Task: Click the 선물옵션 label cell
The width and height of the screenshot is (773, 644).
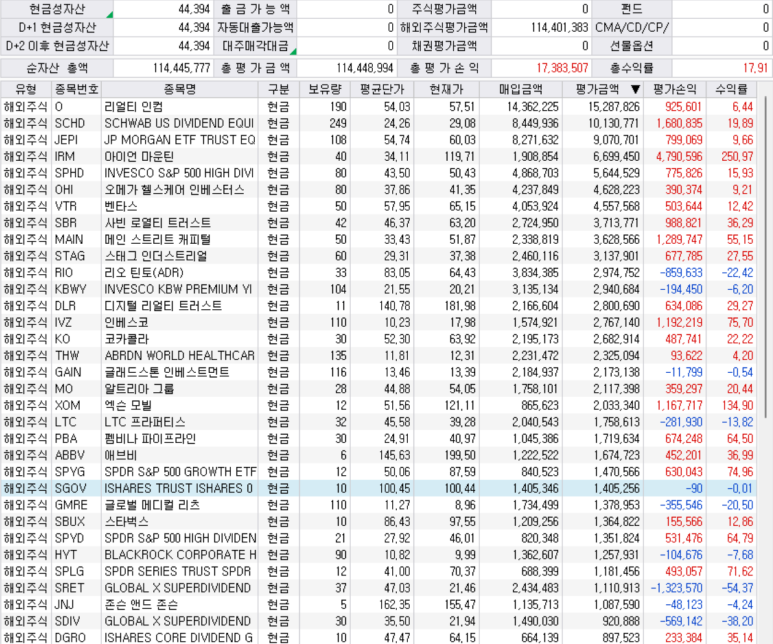Action: coord(632,46)
